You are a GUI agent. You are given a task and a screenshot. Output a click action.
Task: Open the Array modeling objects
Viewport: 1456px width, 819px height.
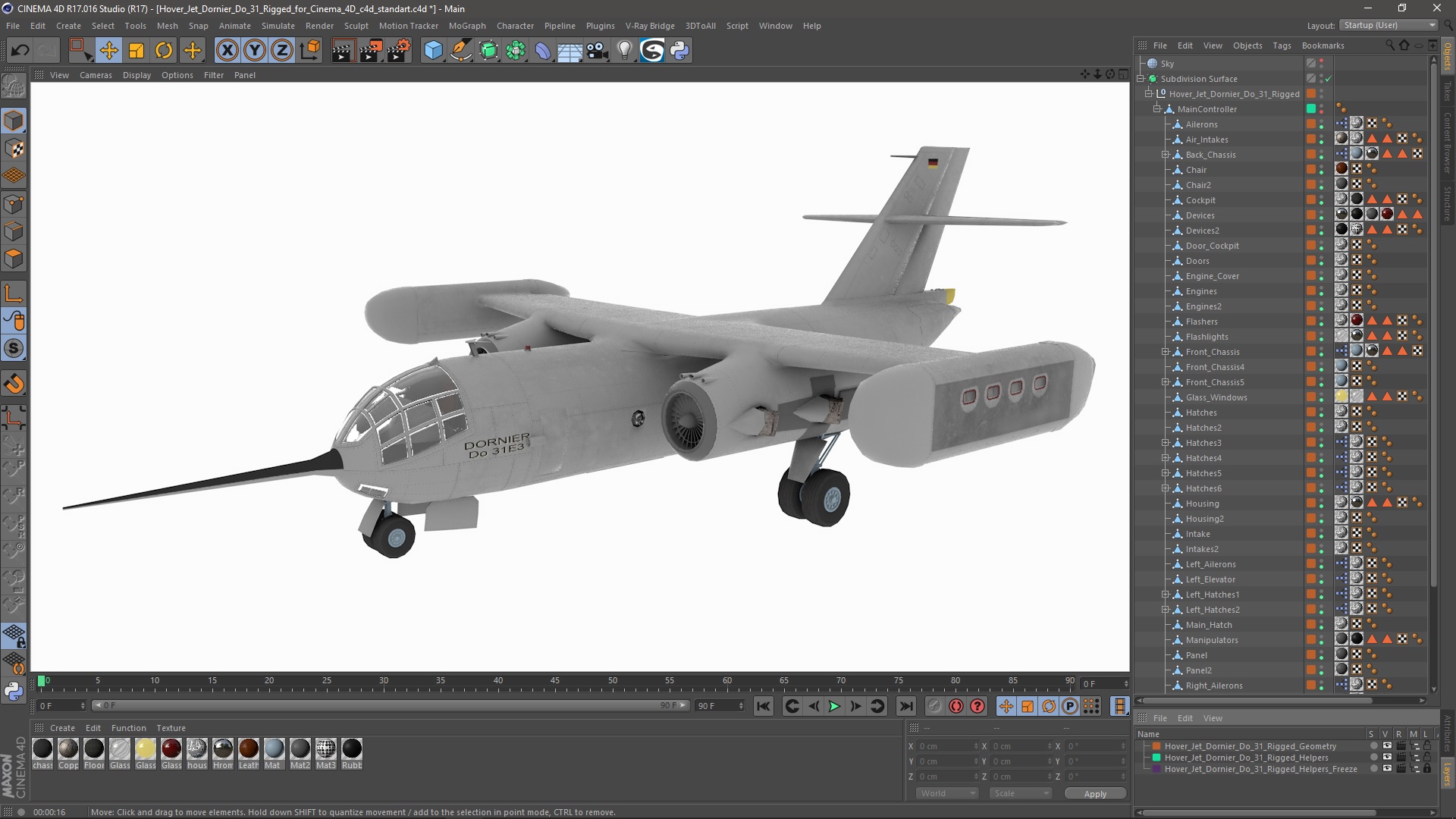point(516,51)
